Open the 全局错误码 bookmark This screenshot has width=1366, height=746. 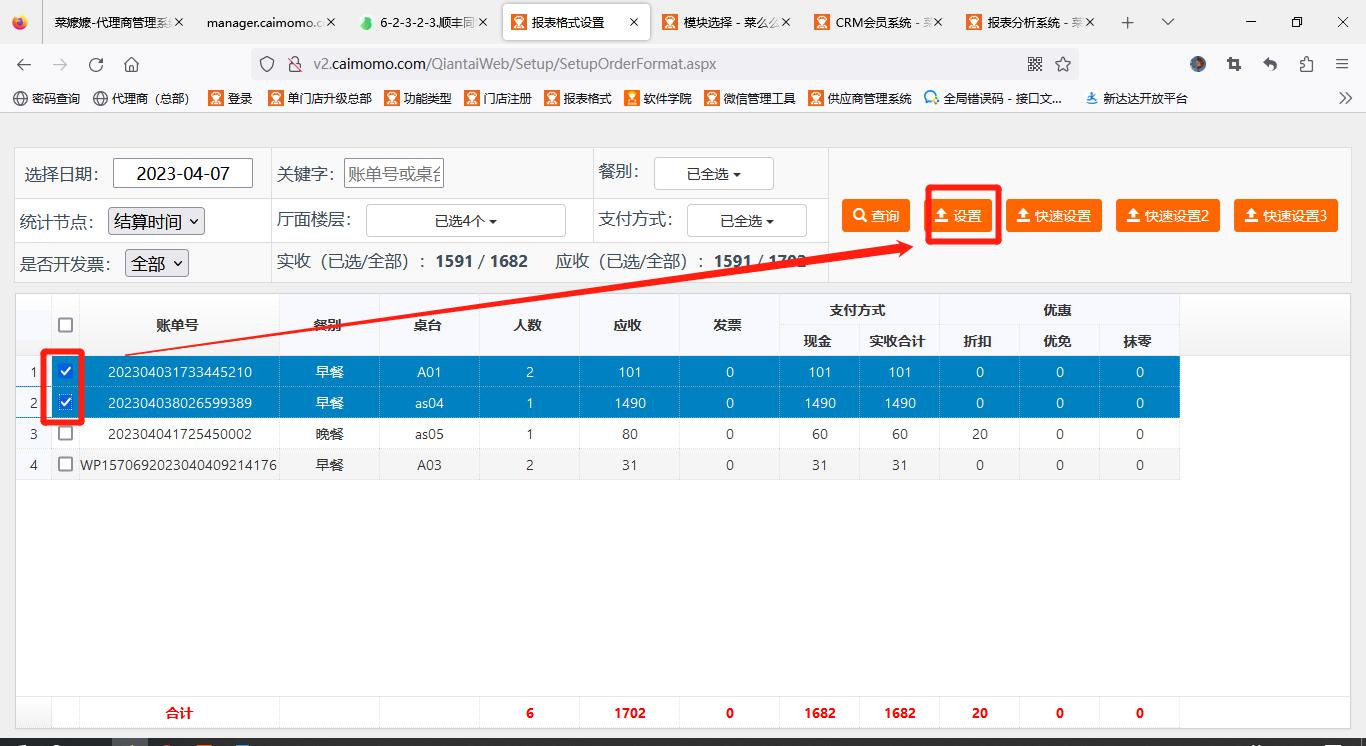994,98
